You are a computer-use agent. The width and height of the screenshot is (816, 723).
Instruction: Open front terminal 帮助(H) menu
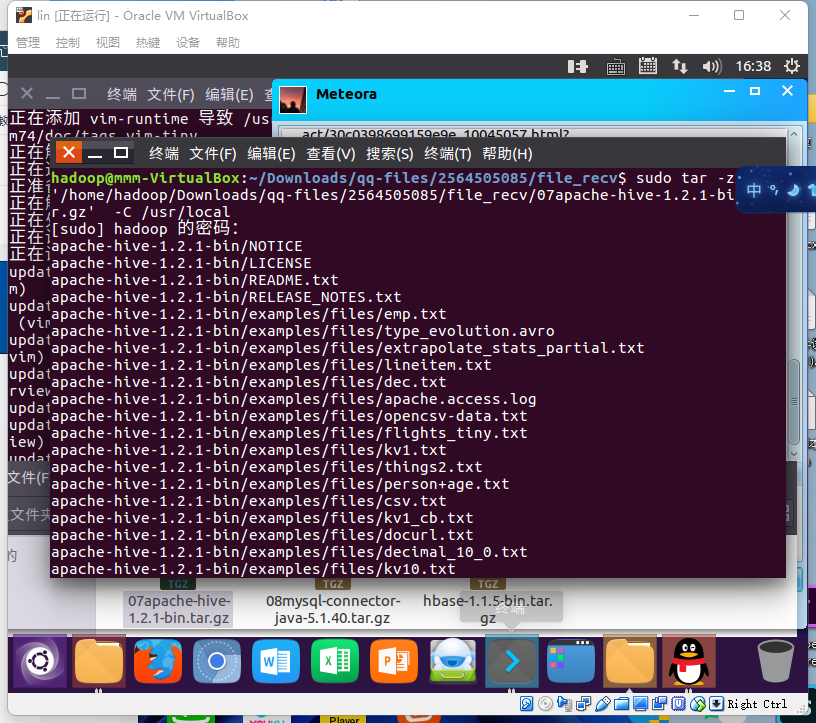[x=507, y=154]
